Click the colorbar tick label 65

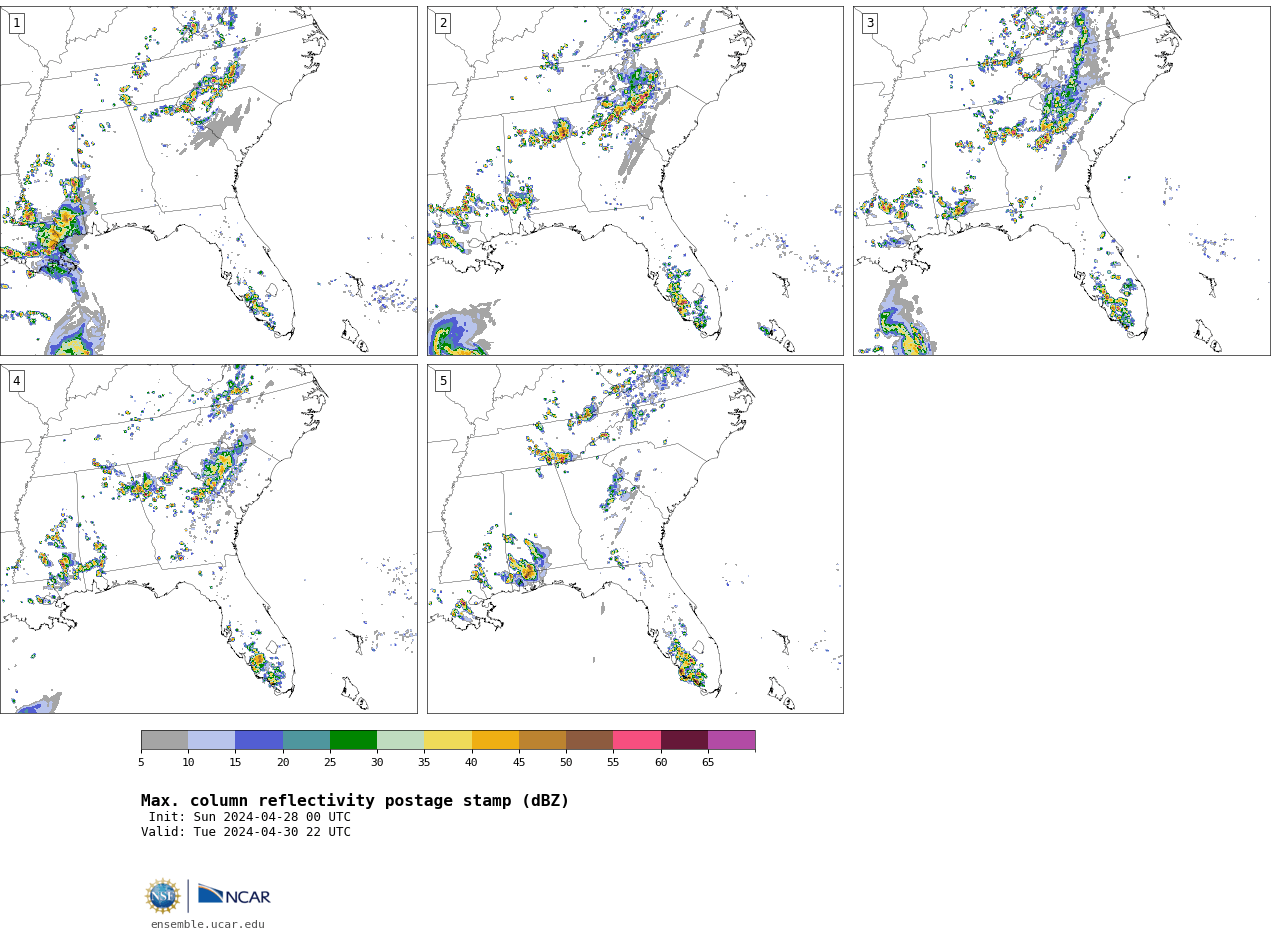pos(708,763)
